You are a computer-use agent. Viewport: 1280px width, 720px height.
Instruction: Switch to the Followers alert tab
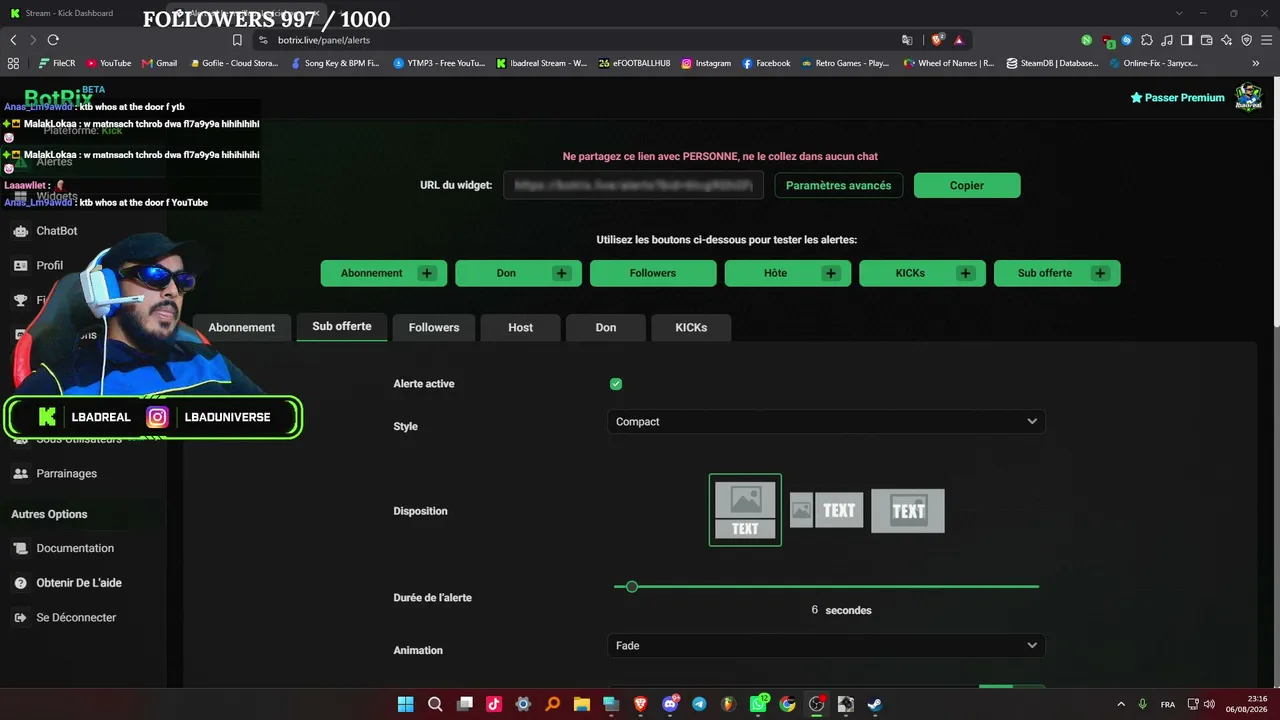point(434,328)
